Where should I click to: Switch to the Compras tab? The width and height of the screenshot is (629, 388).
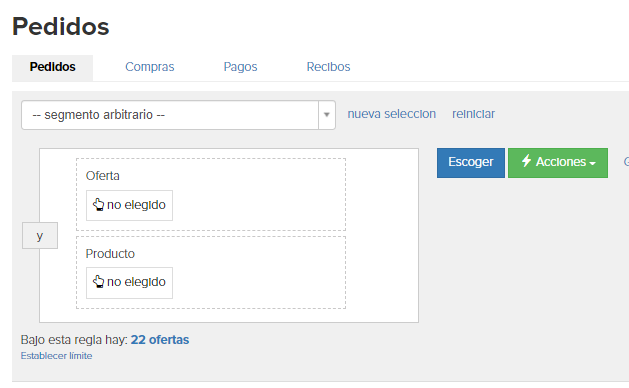point(150,67)
